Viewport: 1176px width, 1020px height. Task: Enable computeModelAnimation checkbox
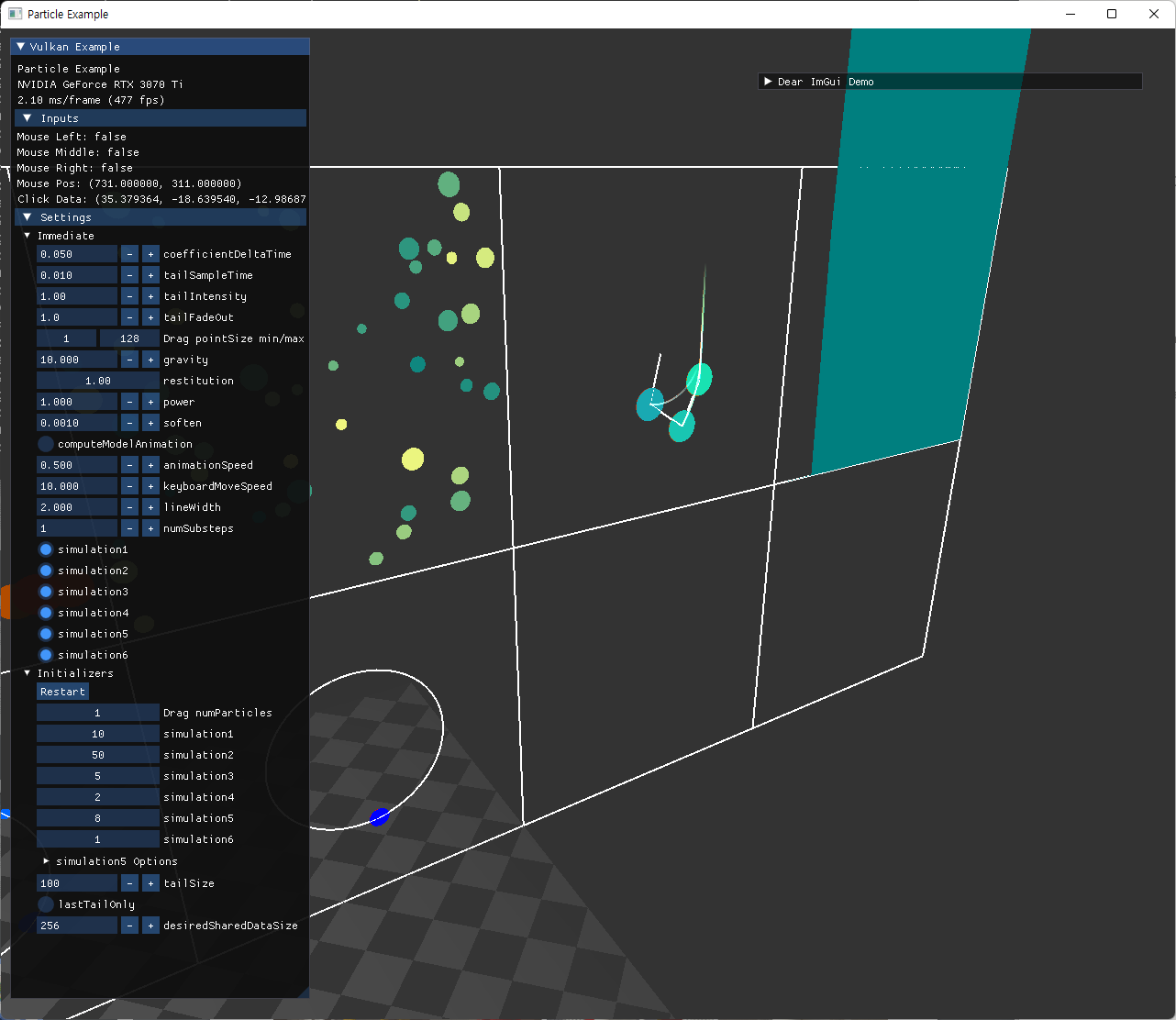(45, 444)
